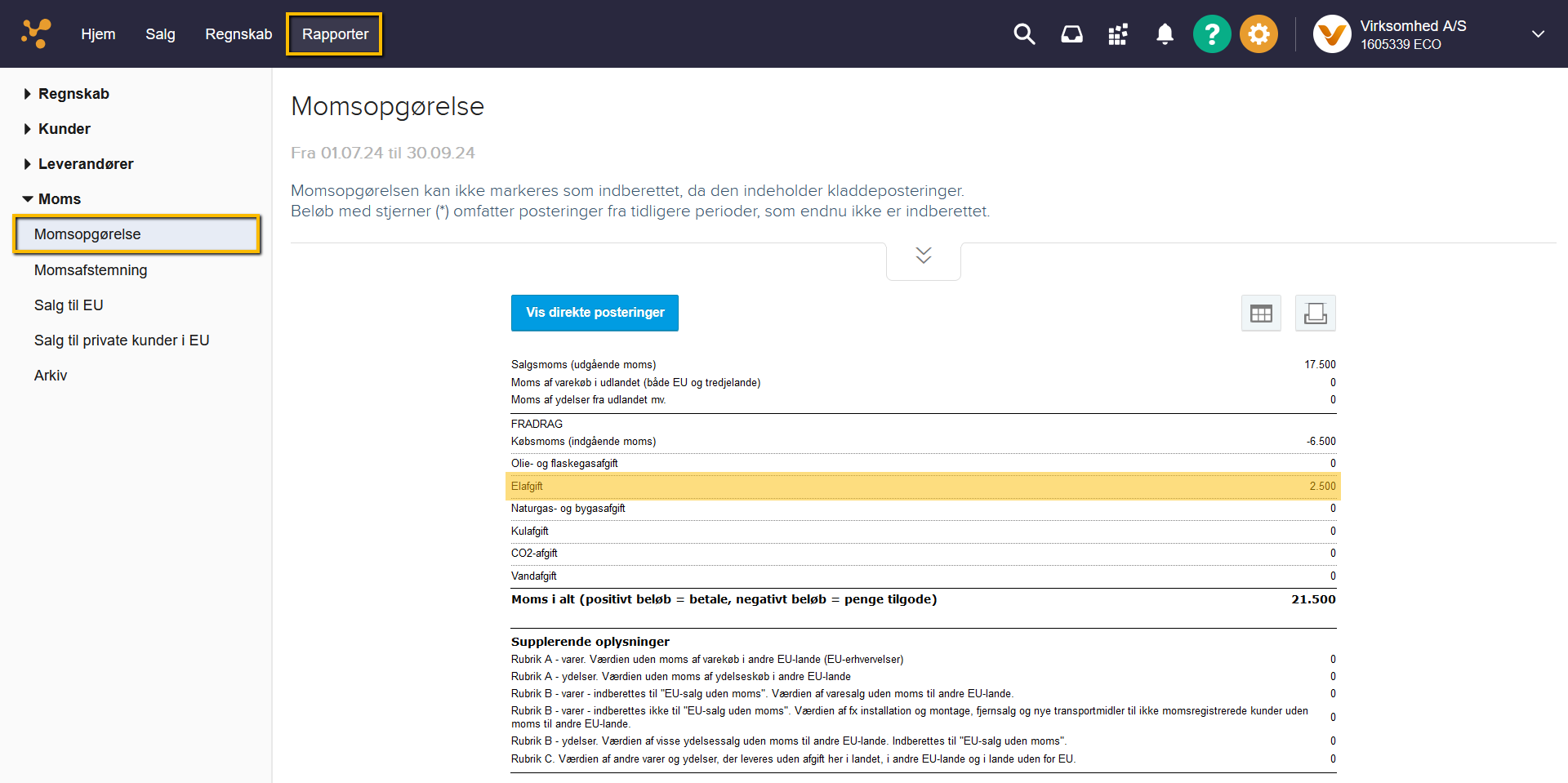Open Momsafstemning from the sidebar
The image size is (1568, 783).
coord(91,270)
